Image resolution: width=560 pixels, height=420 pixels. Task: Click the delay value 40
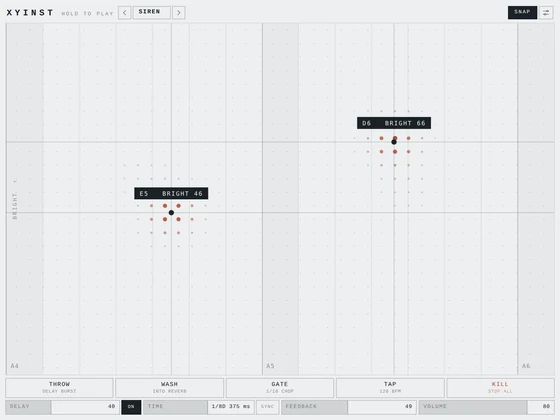click(111, 406)
